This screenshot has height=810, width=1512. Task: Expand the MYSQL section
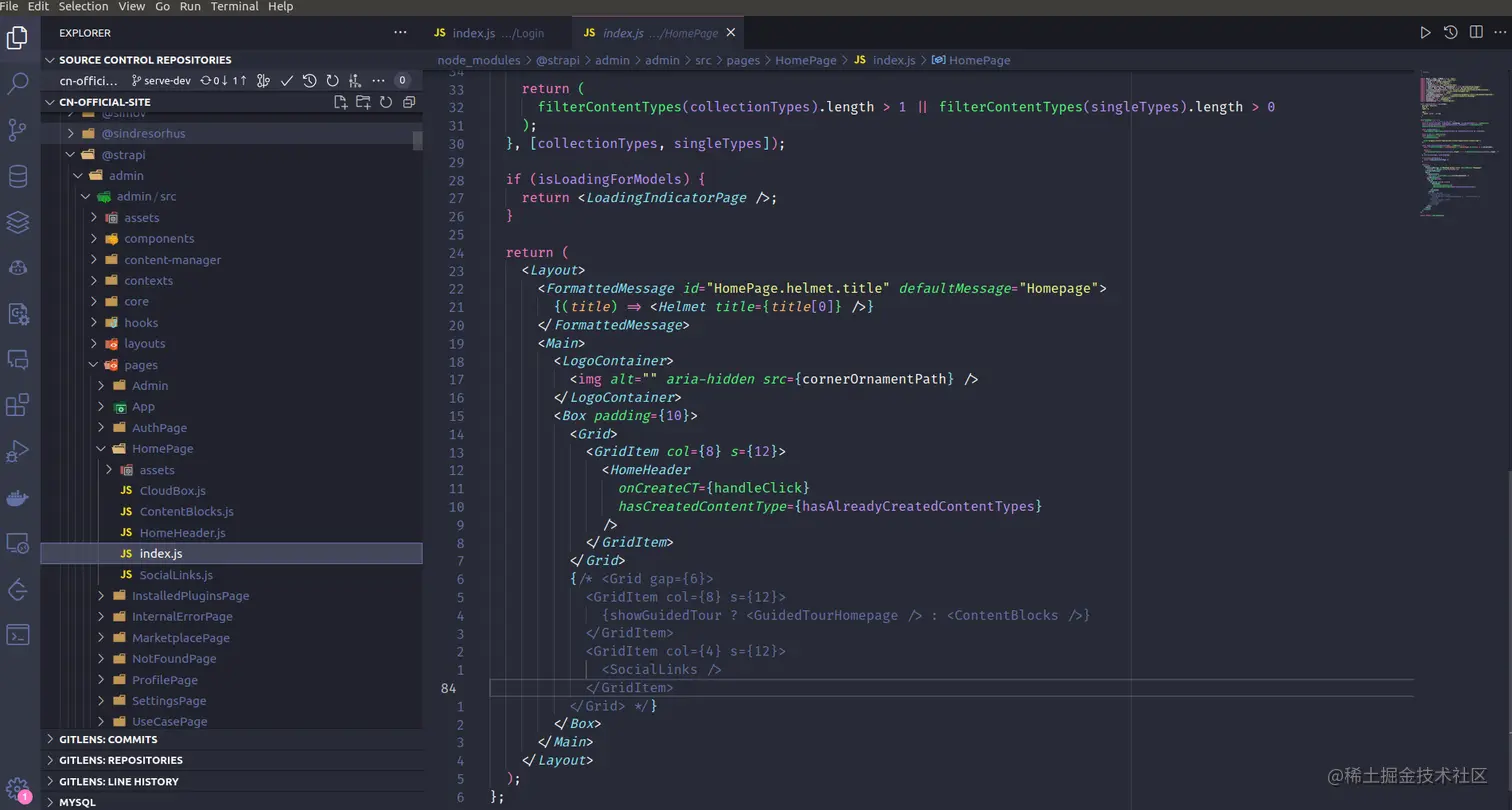point(231,802)
